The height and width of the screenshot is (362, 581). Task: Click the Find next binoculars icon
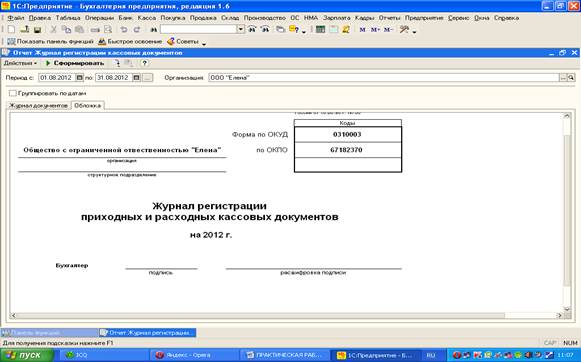tap(252, 29)
